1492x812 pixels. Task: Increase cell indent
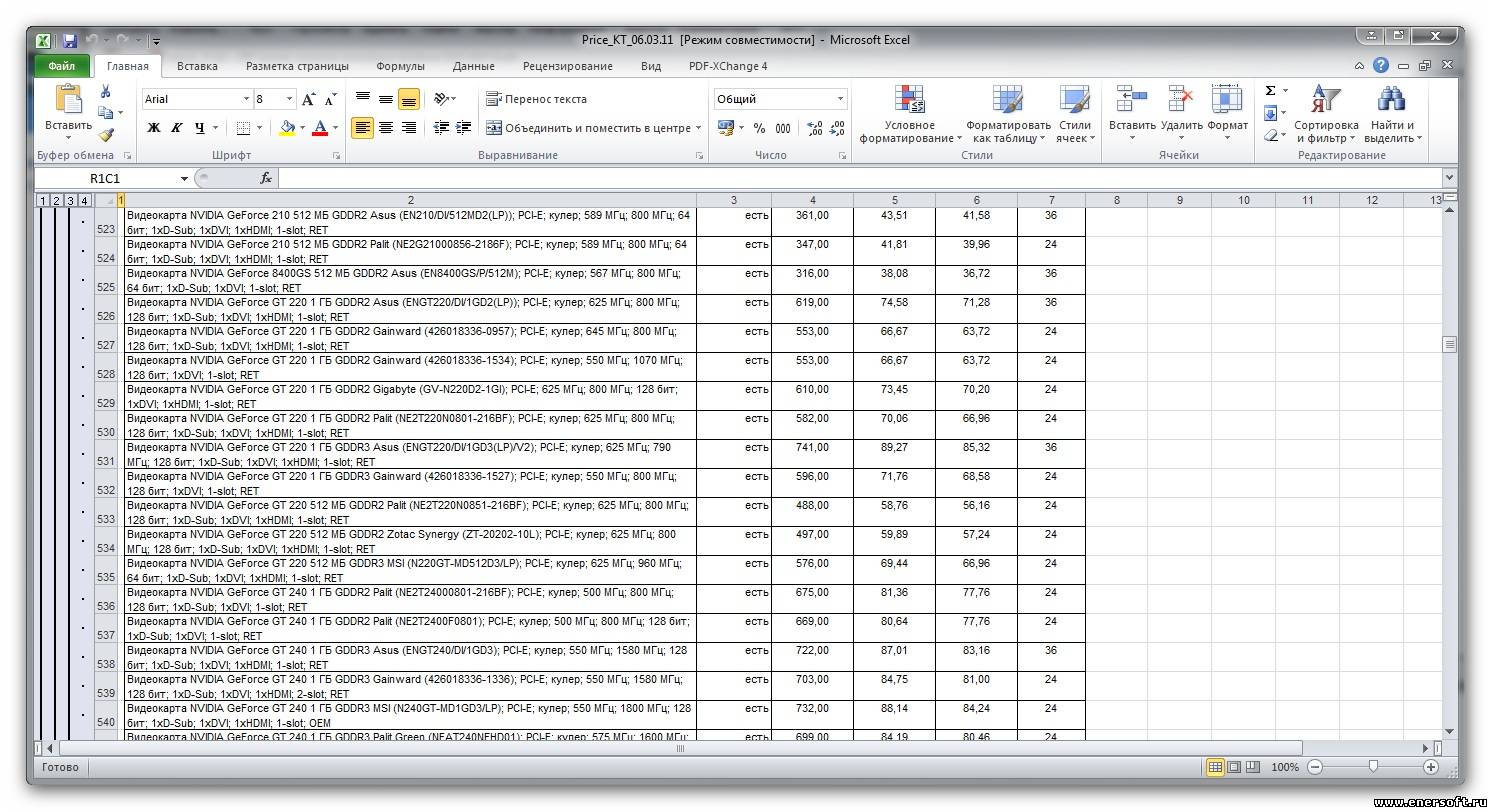pyautogui.click(x=463, y=127)
